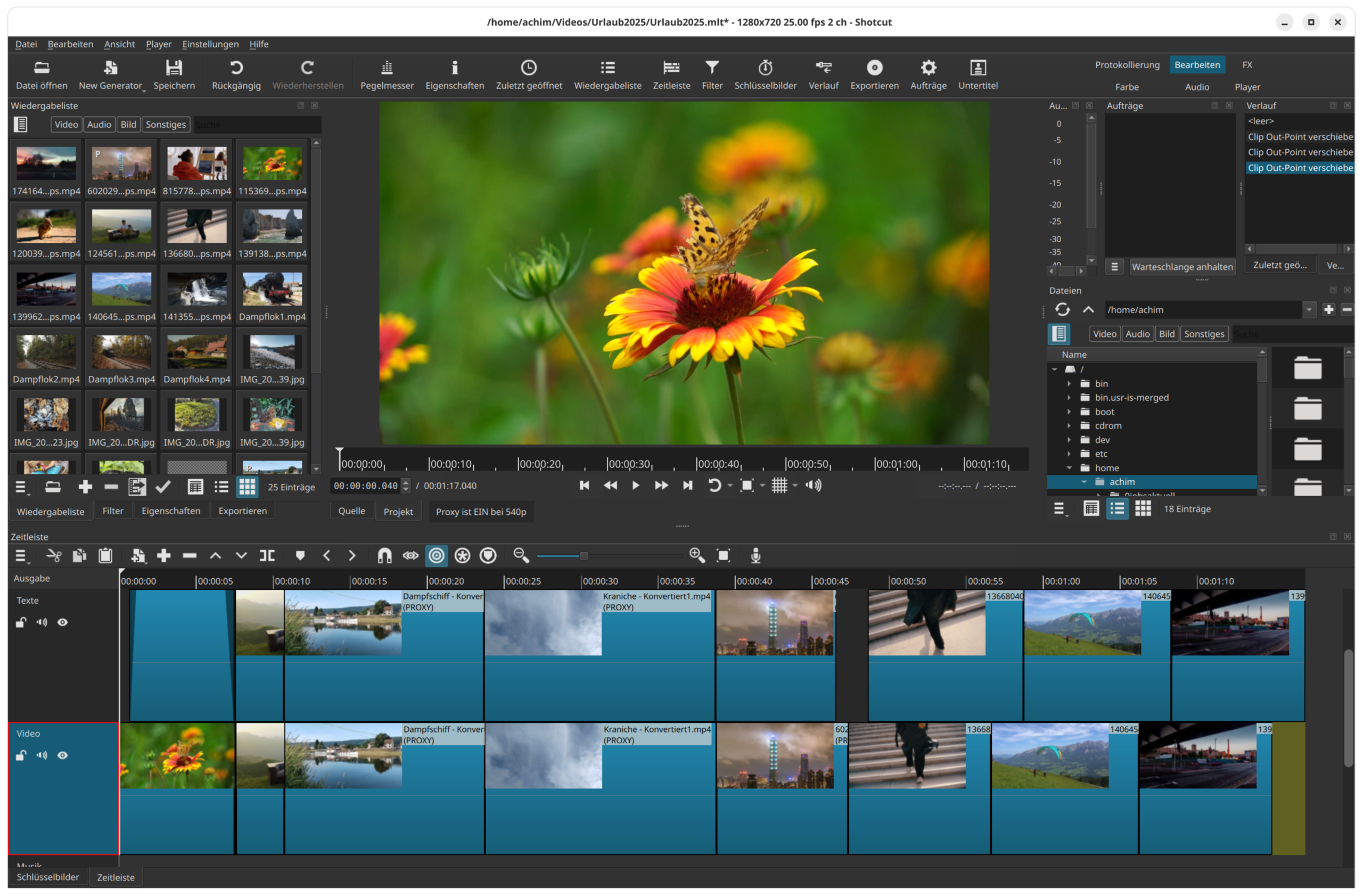
Task: Toggle ripple mode in the timeline toolbar
Action: tap(437, 555)
